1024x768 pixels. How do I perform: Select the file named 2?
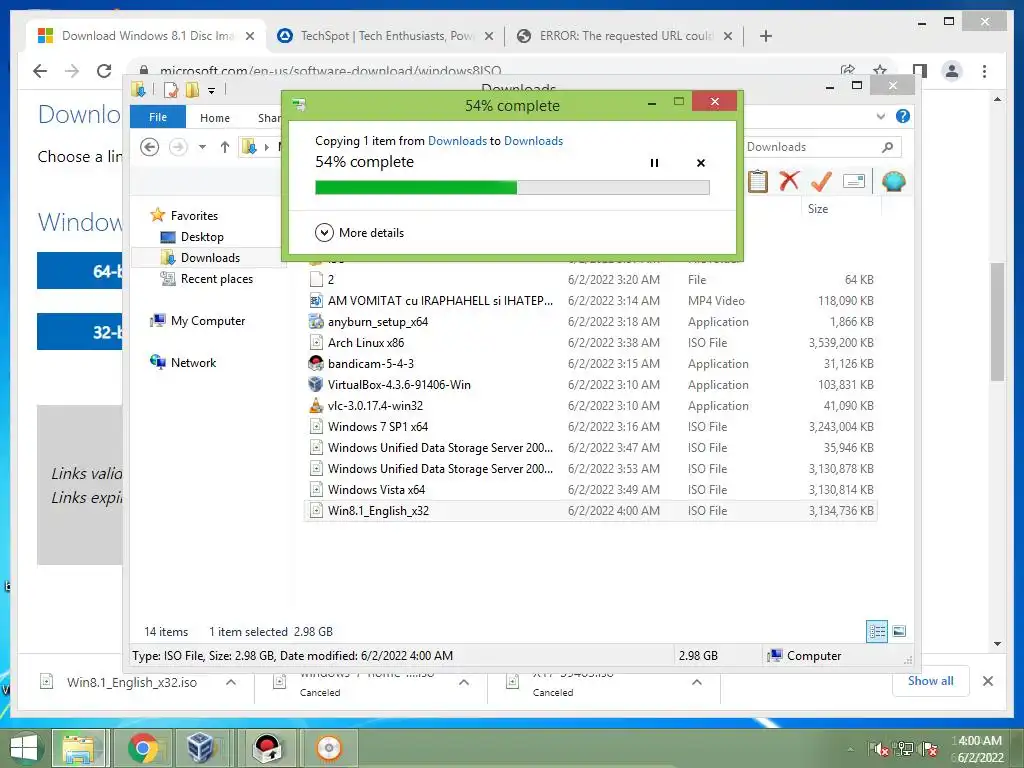[590, 280]
